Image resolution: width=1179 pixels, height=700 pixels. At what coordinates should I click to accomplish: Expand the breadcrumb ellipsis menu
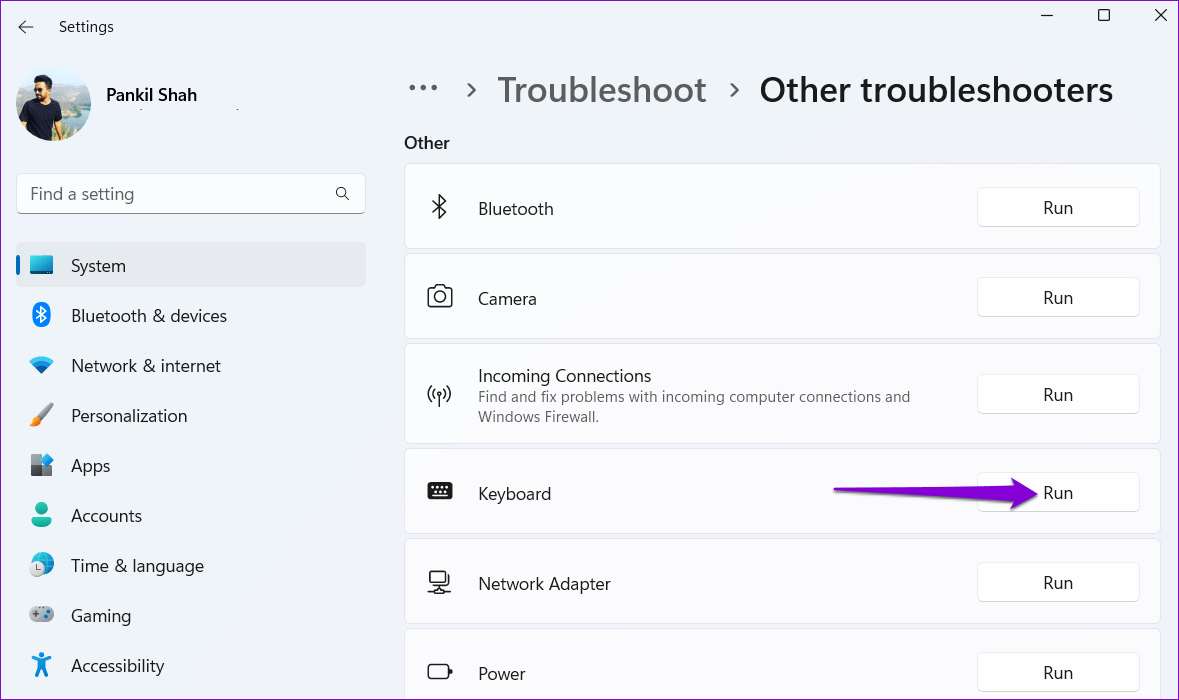pyautogui.click(x=423, y=89)
